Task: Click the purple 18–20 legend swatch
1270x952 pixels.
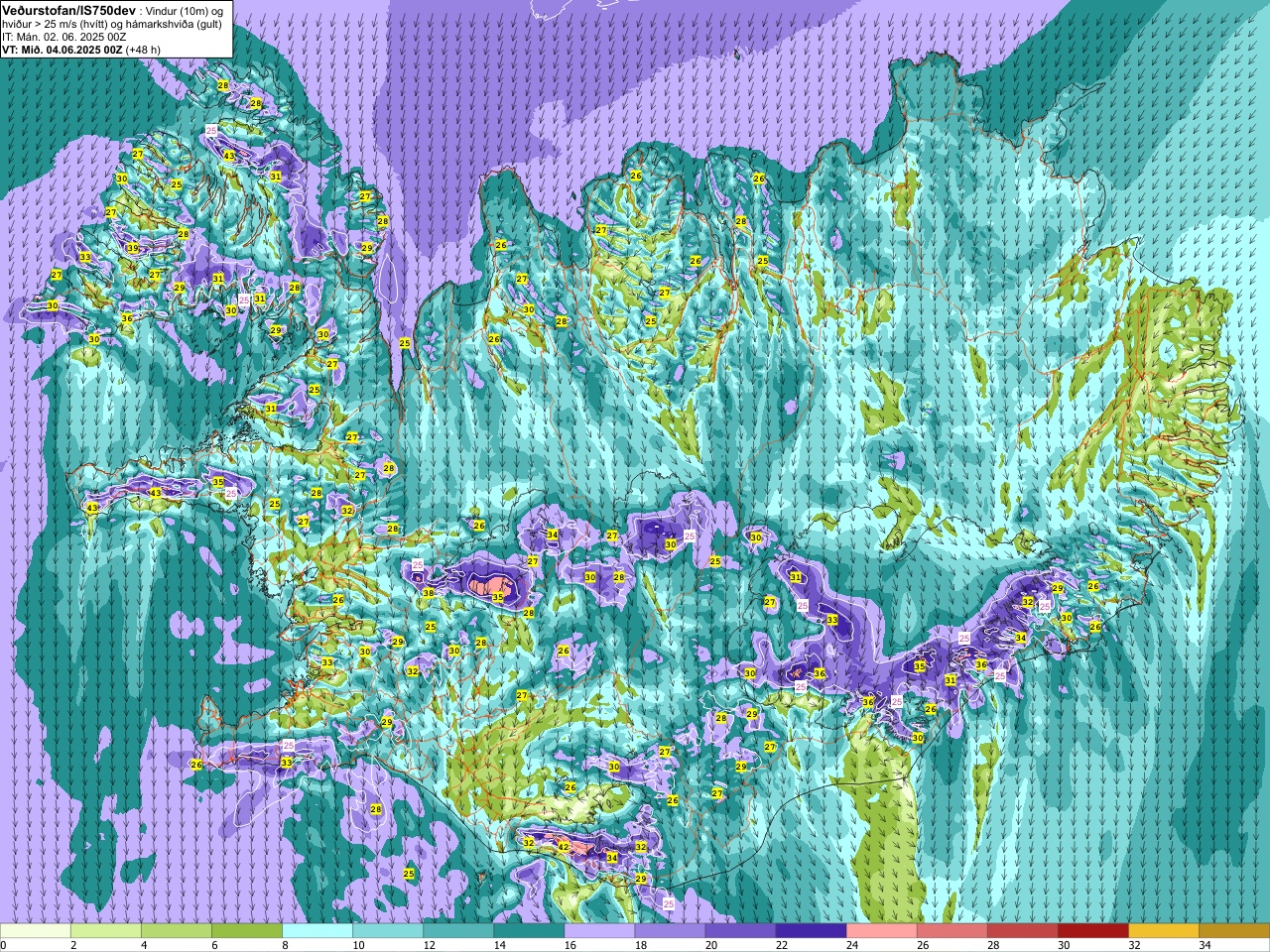Action: click(670, 931)
